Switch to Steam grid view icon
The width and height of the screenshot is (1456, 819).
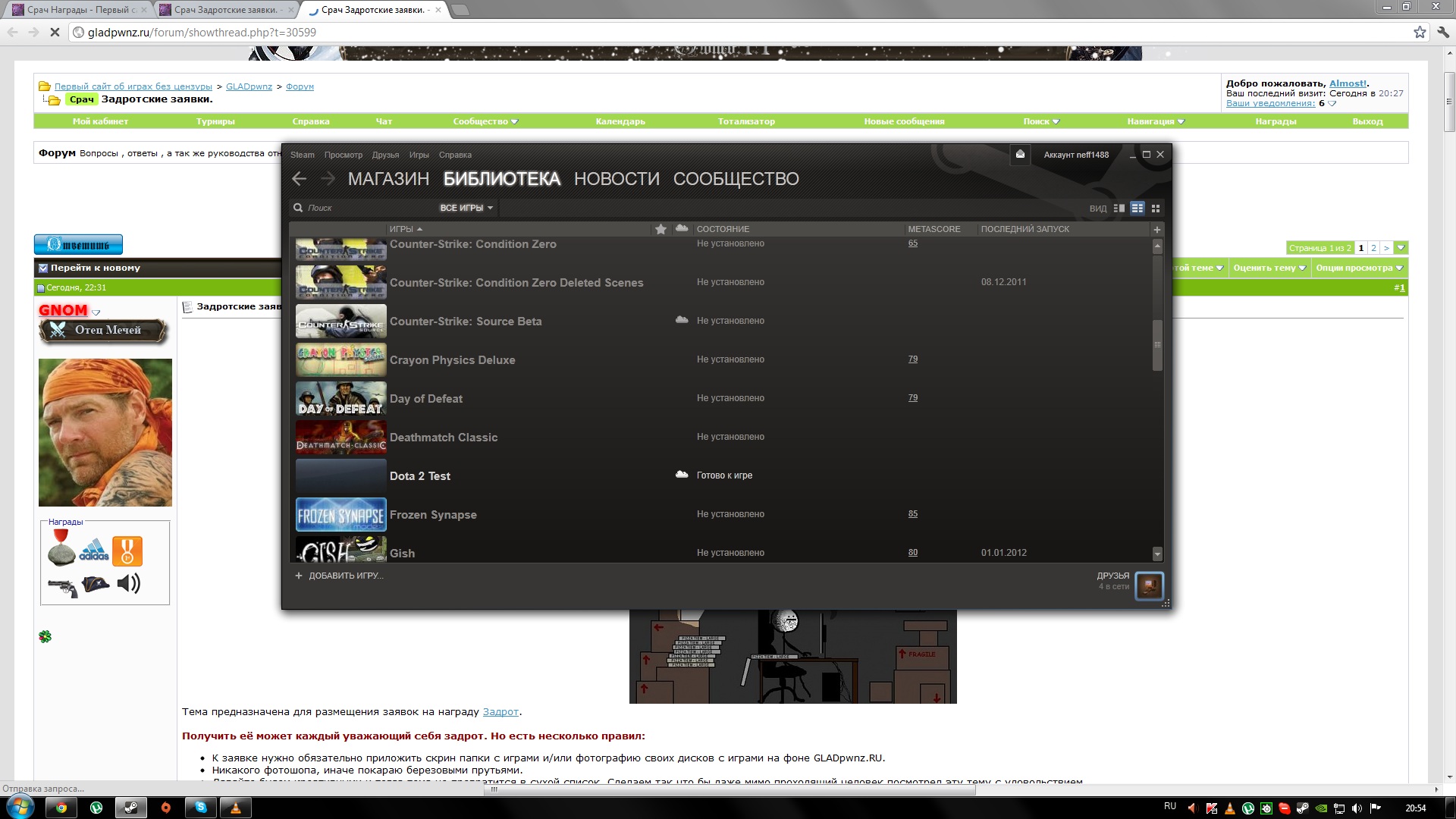(x=1156, y=208)
